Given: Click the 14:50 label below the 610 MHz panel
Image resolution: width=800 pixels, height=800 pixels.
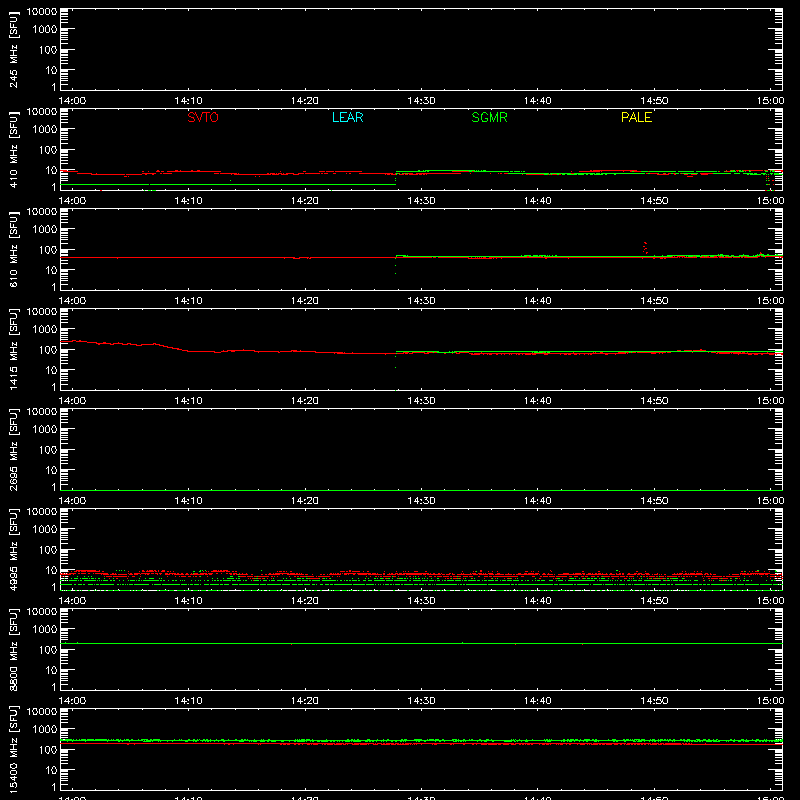Looking at the screenshot, I should (x=654, y=301).
